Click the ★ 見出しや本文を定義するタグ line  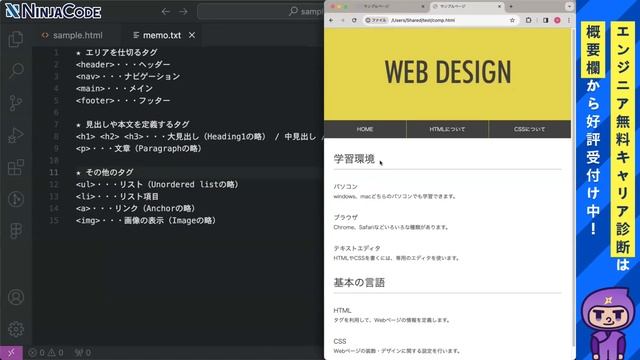tap(132, 124)
